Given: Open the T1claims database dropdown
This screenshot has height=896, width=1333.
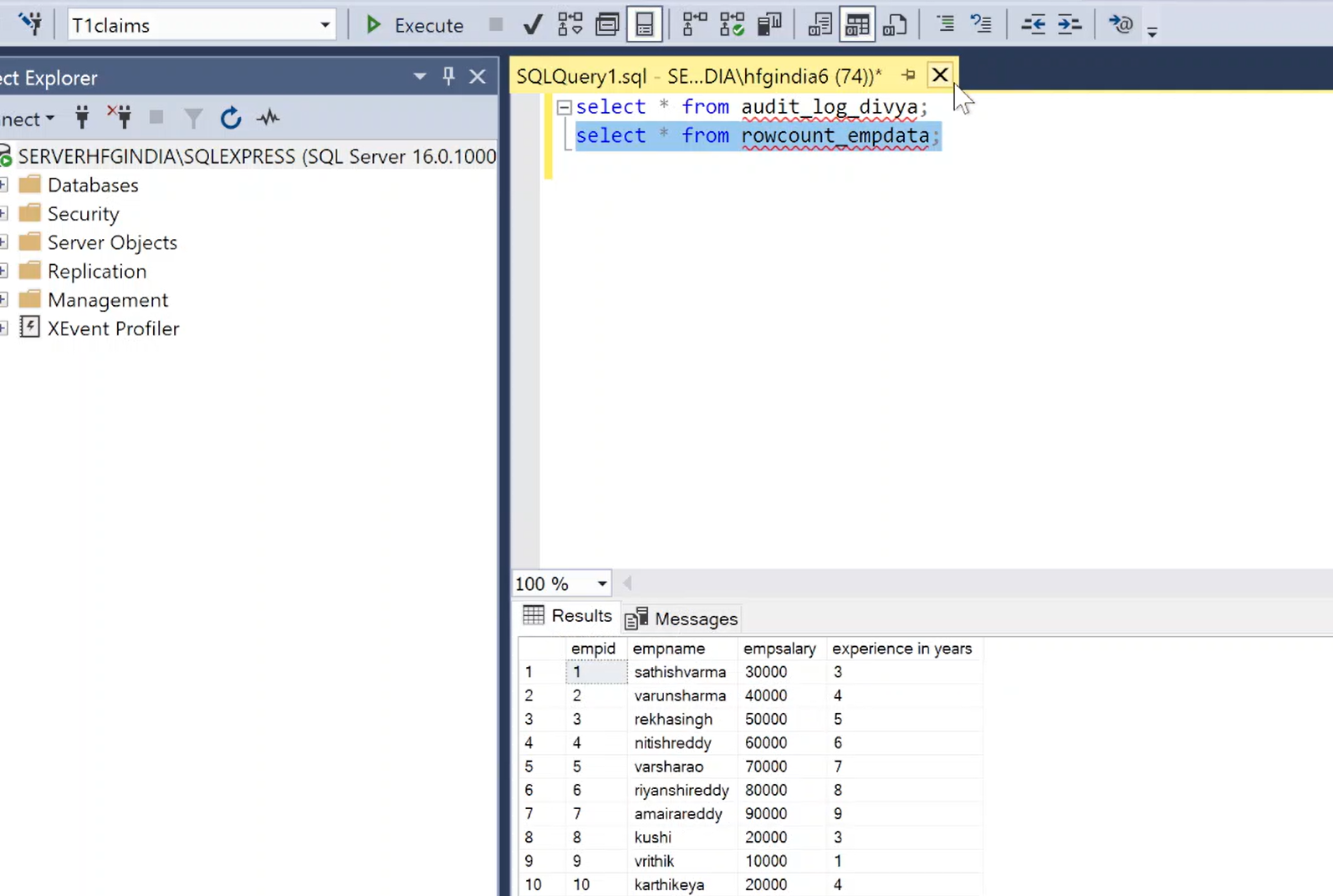Looking at the screenshot, I should (324, 25).
